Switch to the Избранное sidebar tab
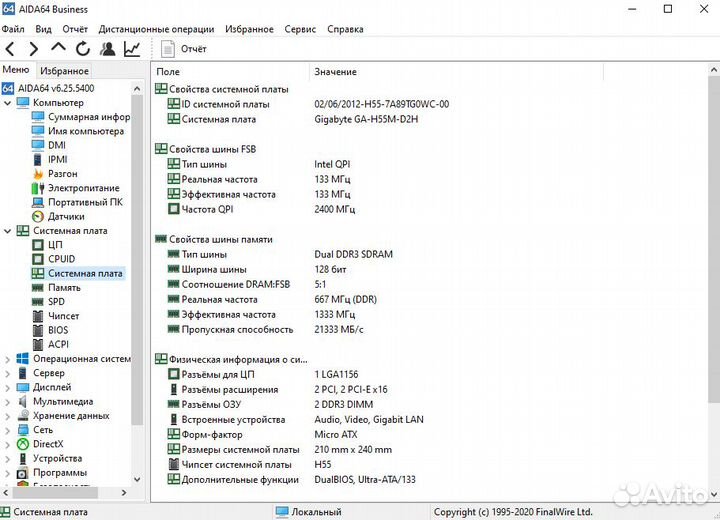The image size is (720, 520). [64, 71]
